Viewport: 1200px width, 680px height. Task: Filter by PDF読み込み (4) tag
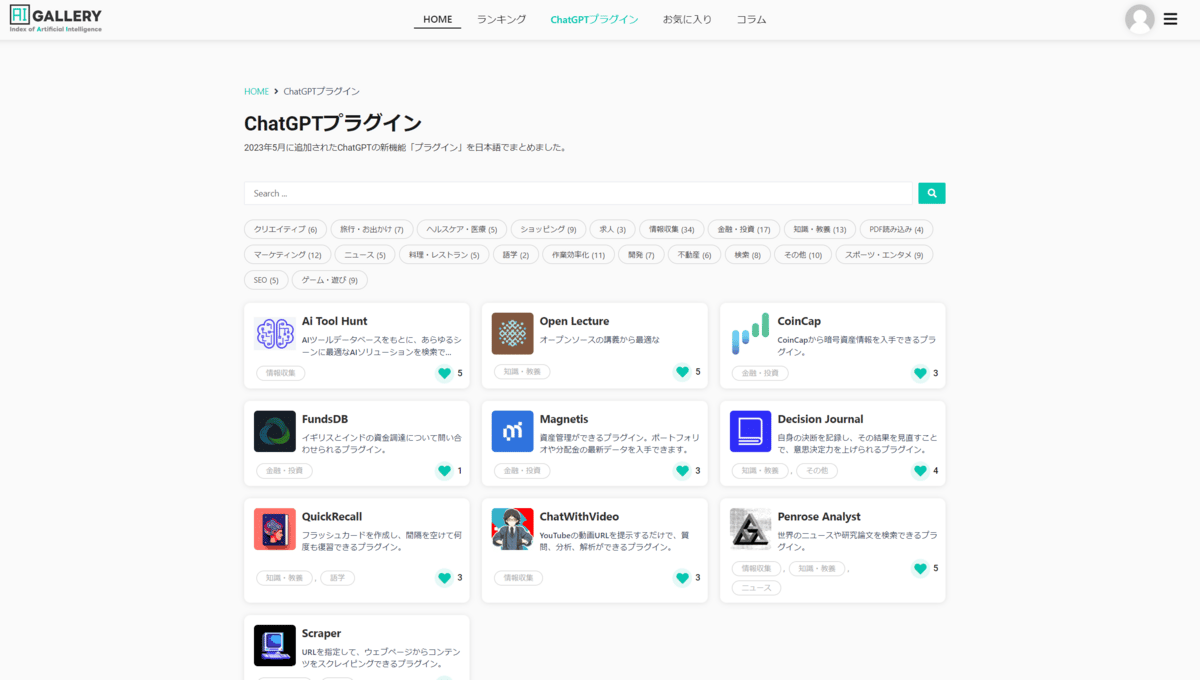point(897,229)
